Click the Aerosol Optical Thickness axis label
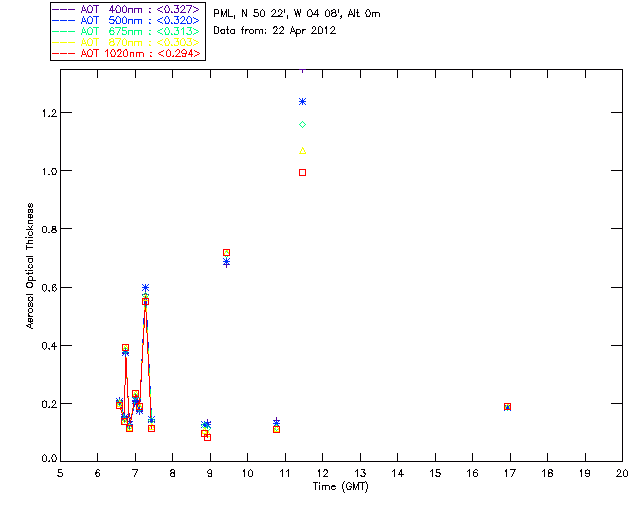The image size is (640, 512). 30,266
